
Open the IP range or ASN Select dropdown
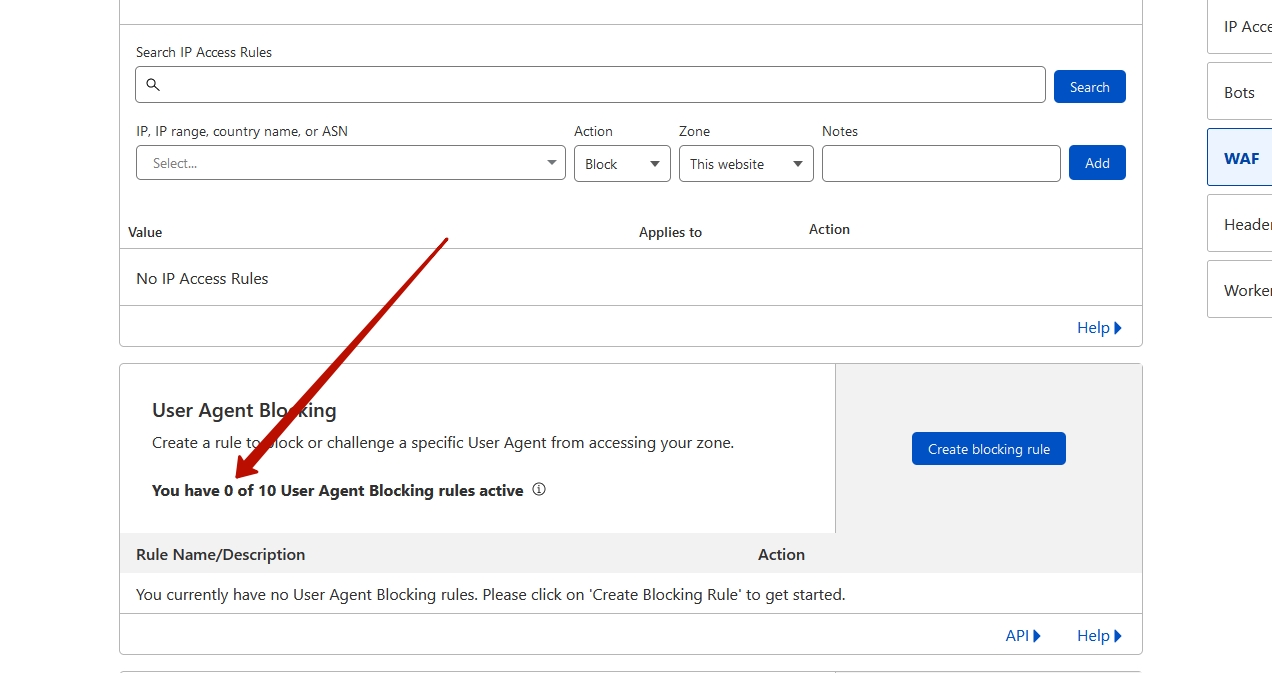(350, 163)
